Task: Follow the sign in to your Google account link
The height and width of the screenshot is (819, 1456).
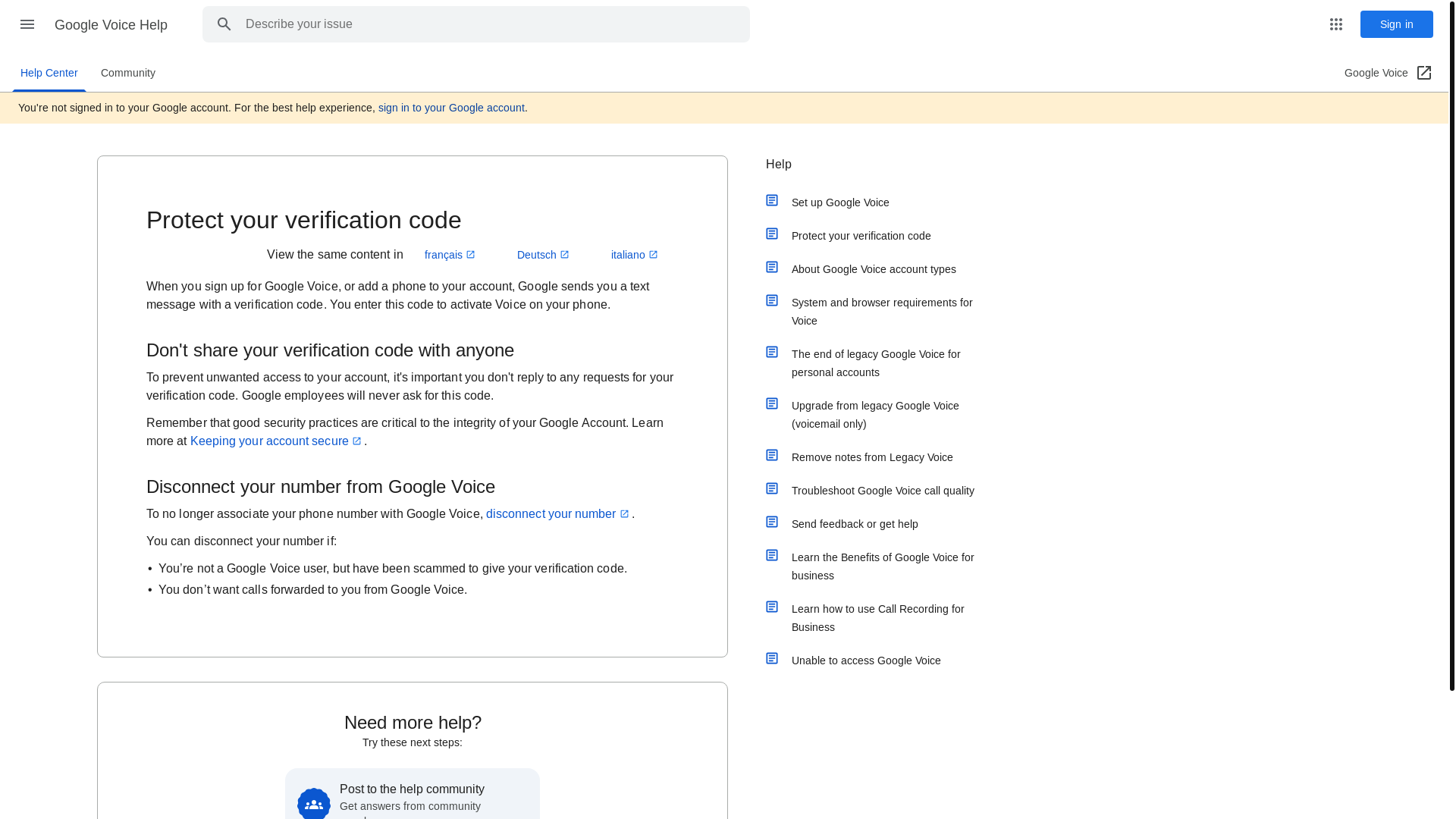Action: click(451, 108)
